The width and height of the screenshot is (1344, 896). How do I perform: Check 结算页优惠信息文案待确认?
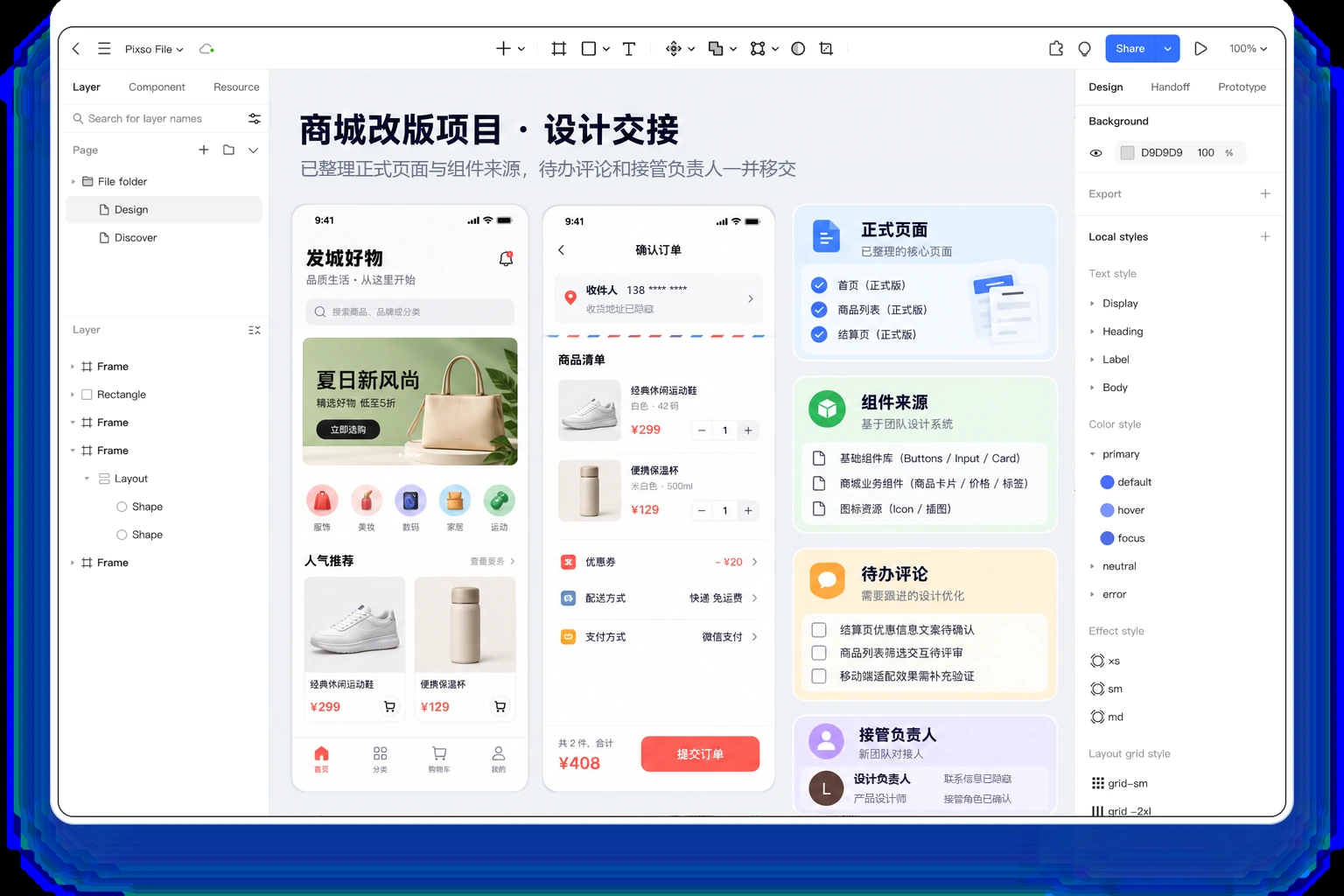click(x=819, y=630)
